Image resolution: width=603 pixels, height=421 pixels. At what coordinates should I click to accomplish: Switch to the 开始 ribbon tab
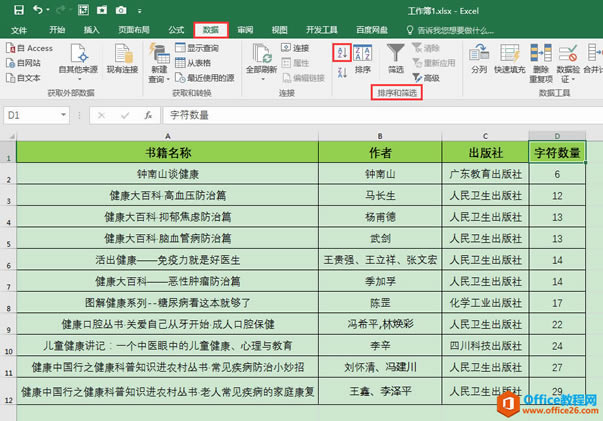coord(57,30)
